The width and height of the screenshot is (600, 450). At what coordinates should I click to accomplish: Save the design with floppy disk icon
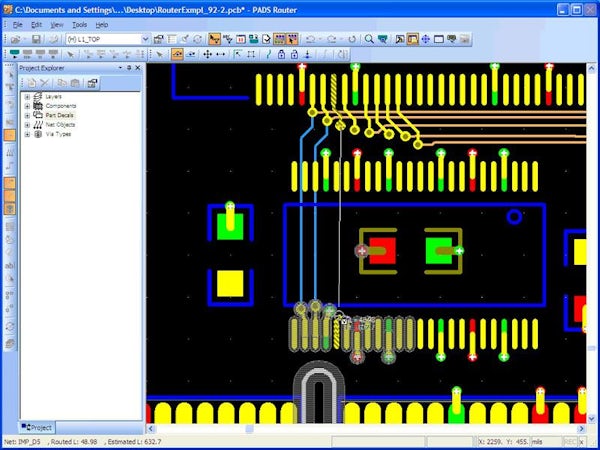36,39
